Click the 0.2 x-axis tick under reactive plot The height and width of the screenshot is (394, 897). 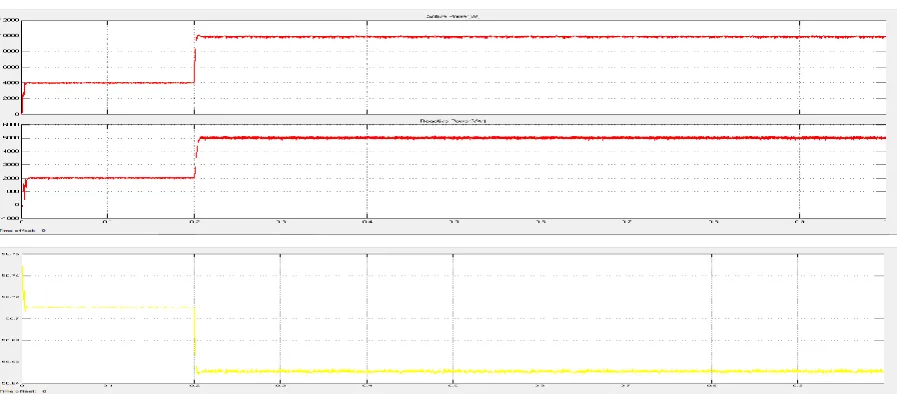tap(195, 221)
